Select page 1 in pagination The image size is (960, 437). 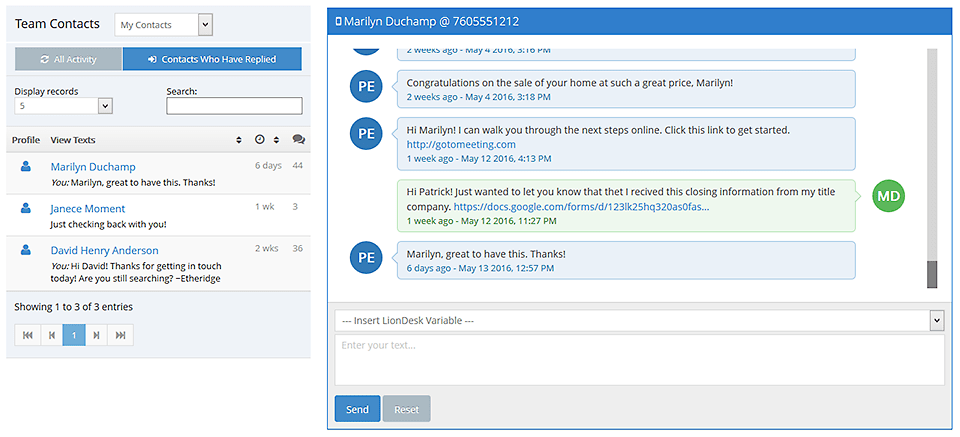74,335
